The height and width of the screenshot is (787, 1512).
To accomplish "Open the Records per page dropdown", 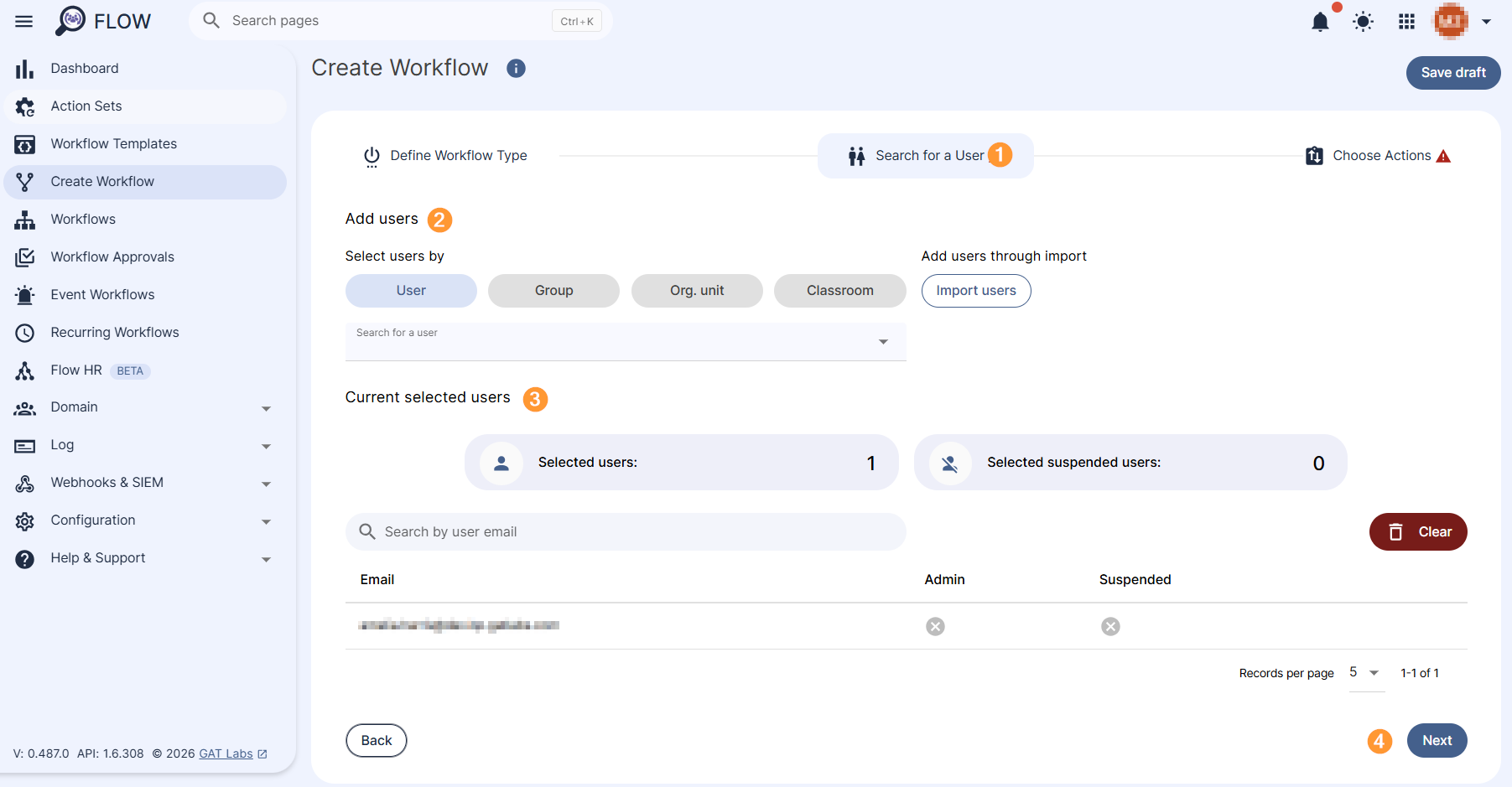I will click(x=1366, y=673).
